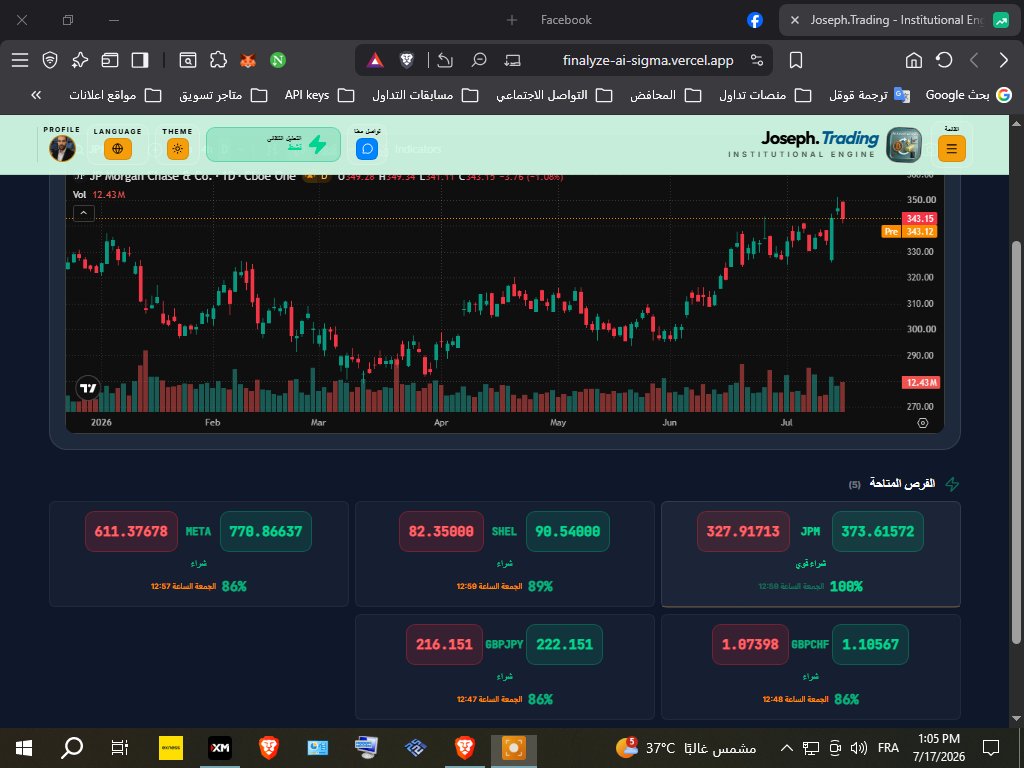The width and height of the screenshot is (1024, 768).
Task: Open the blue contact chat button
Action: 367,149
